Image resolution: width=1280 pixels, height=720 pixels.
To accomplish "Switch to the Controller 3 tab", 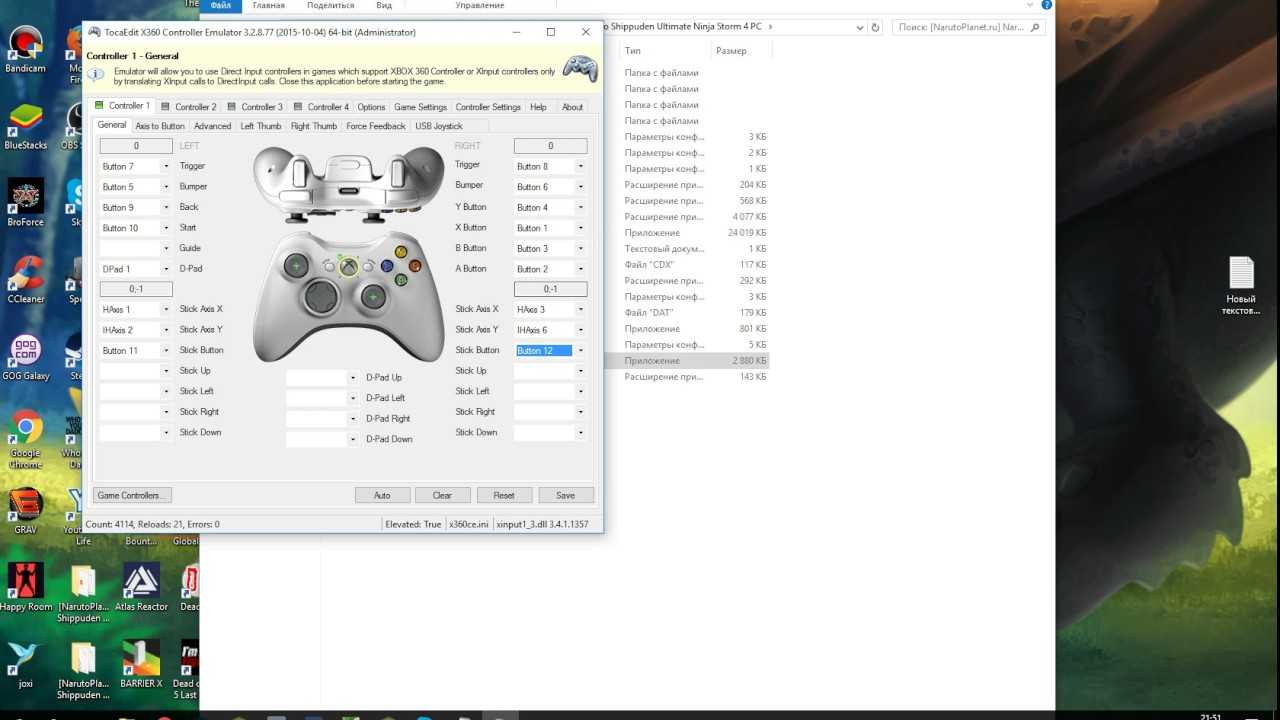I will point(254,107).
